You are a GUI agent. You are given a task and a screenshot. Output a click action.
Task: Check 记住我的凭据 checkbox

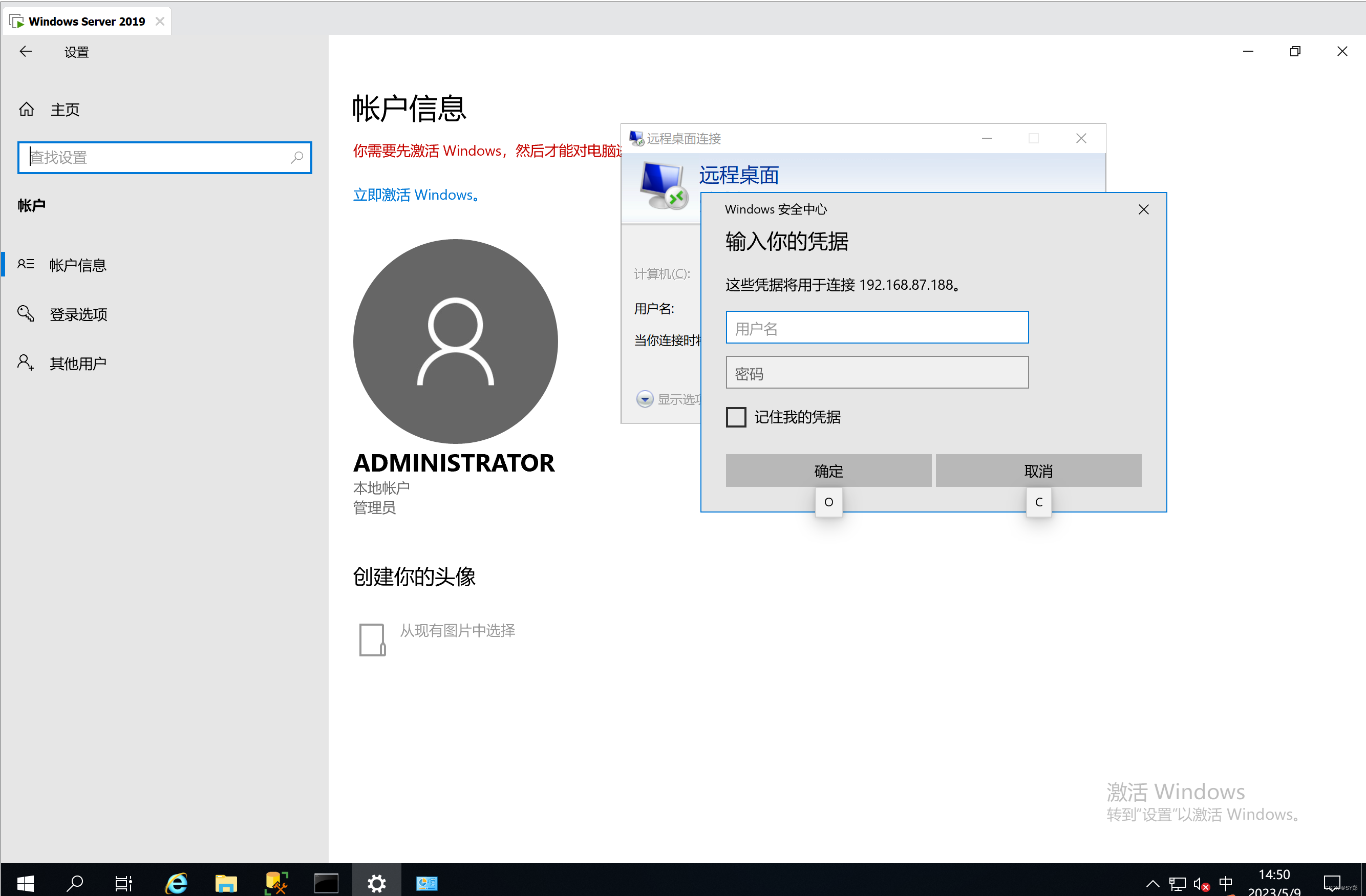(736, 417)
